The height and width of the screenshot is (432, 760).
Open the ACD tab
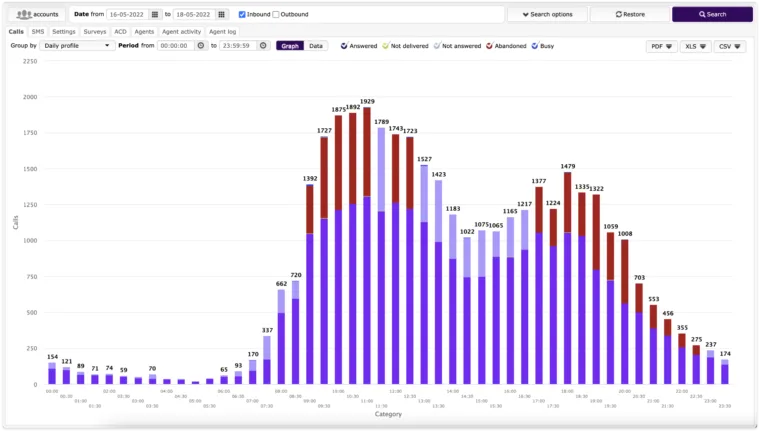point(120,32)
